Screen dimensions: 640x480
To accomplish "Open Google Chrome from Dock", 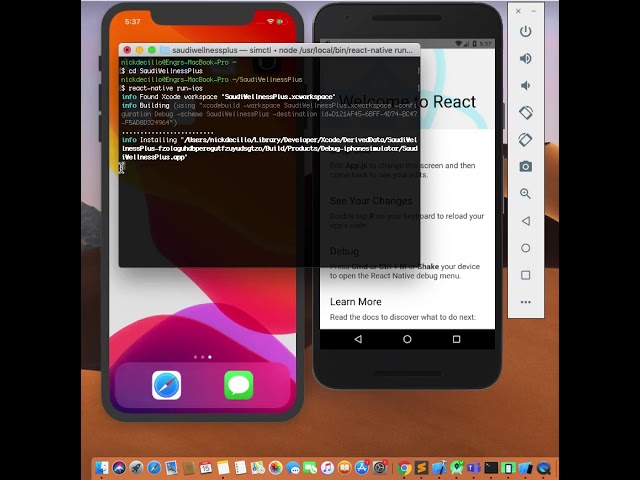I will pos(404,468).
